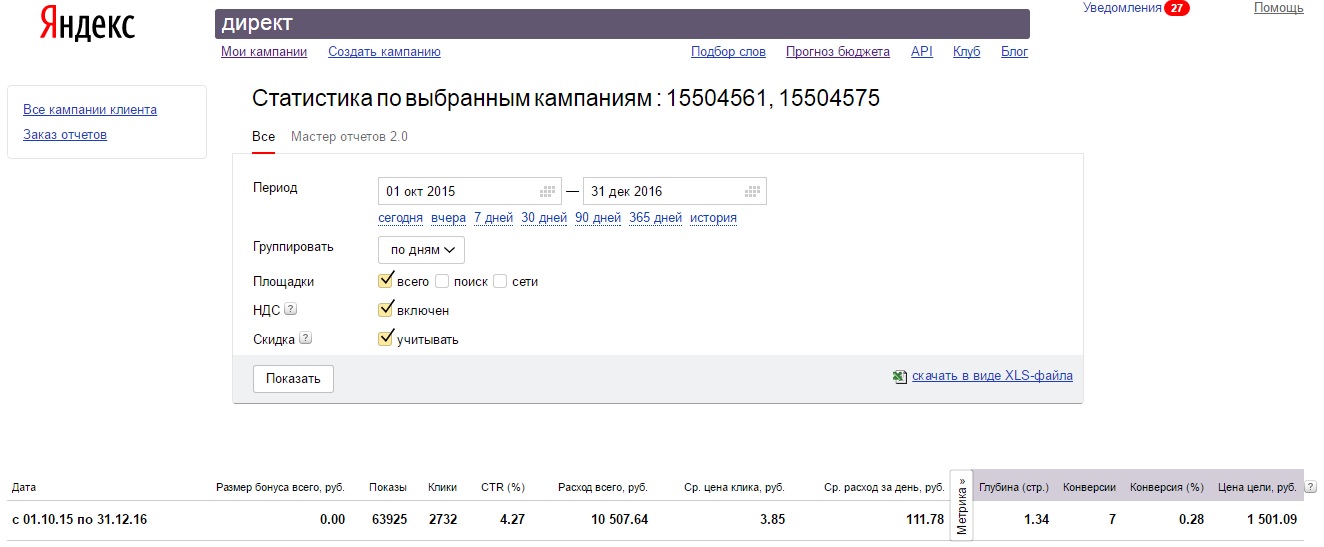Click the Ср. расход за день header

pyautogui.click(x=884, y=488)
